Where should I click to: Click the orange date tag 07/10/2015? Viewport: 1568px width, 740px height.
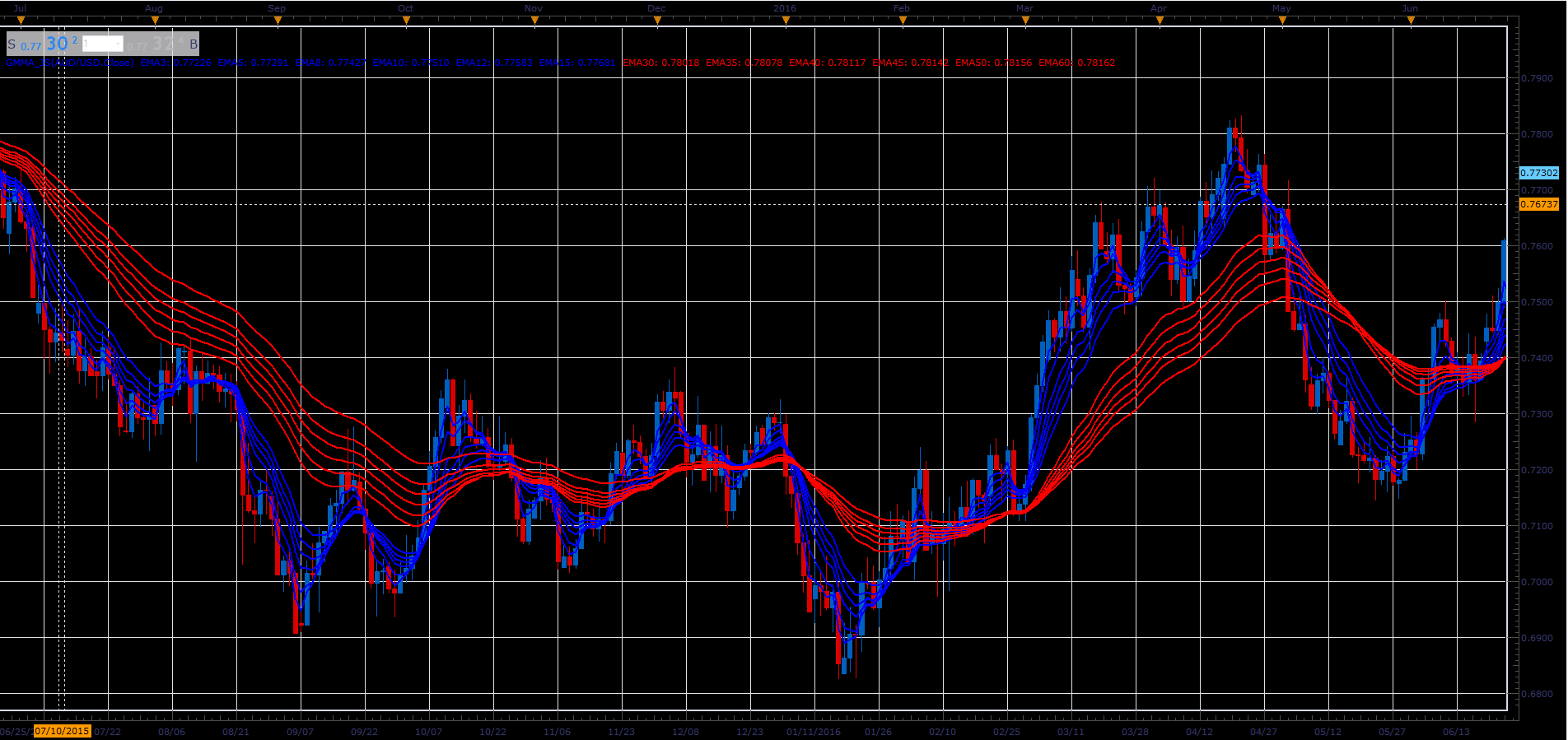pyautogui.click(x=63, y=731)
